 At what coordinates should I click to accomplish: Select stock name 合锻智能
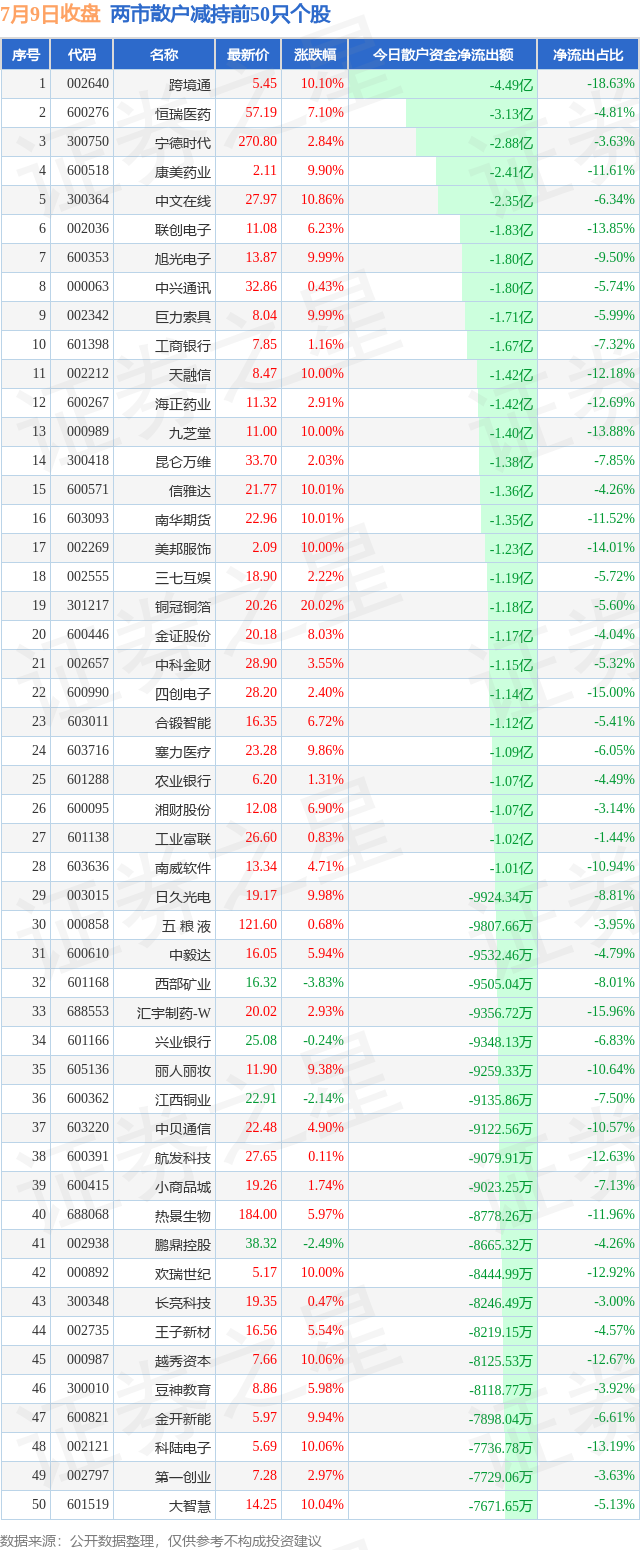point(183,722)
